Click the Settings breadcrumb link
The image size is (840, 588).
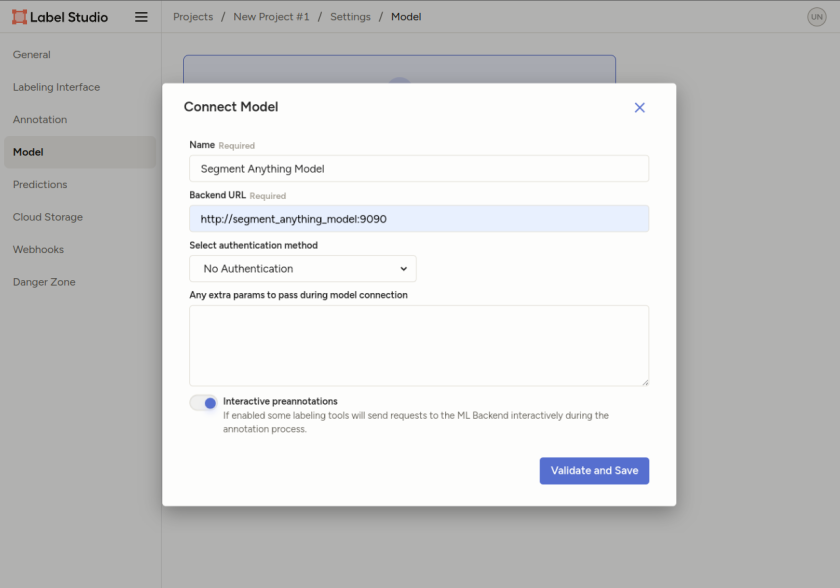[350, 17]
